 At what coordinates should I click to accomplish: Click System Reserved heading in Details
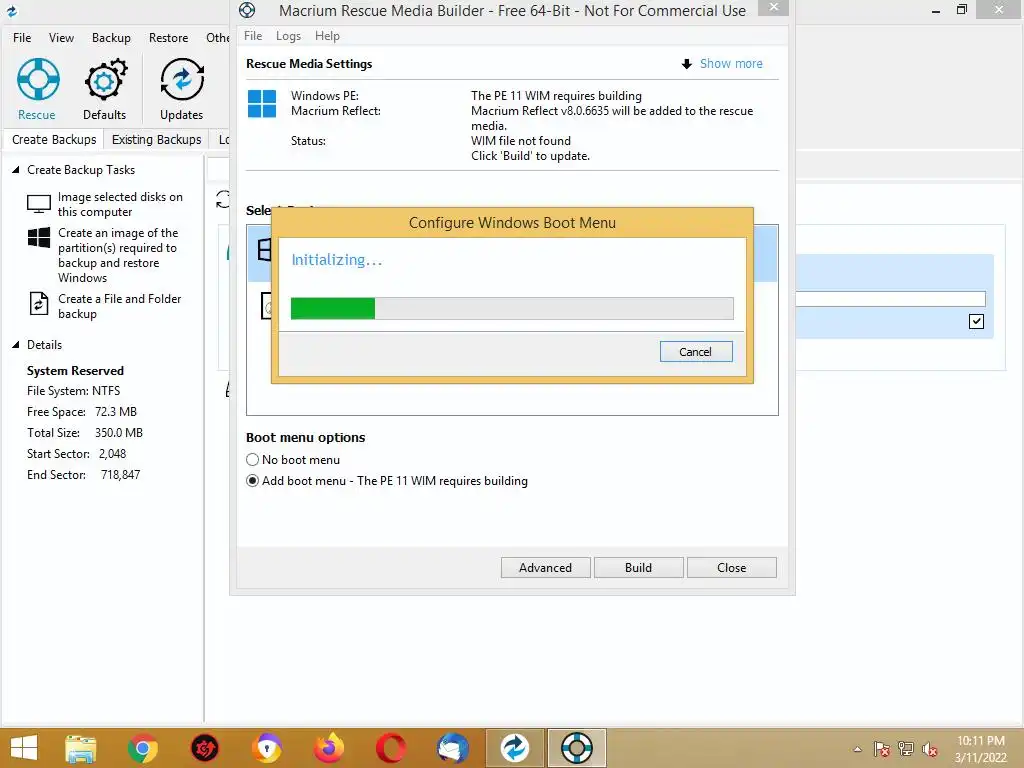pyautogui.click(x=75, y=371)
